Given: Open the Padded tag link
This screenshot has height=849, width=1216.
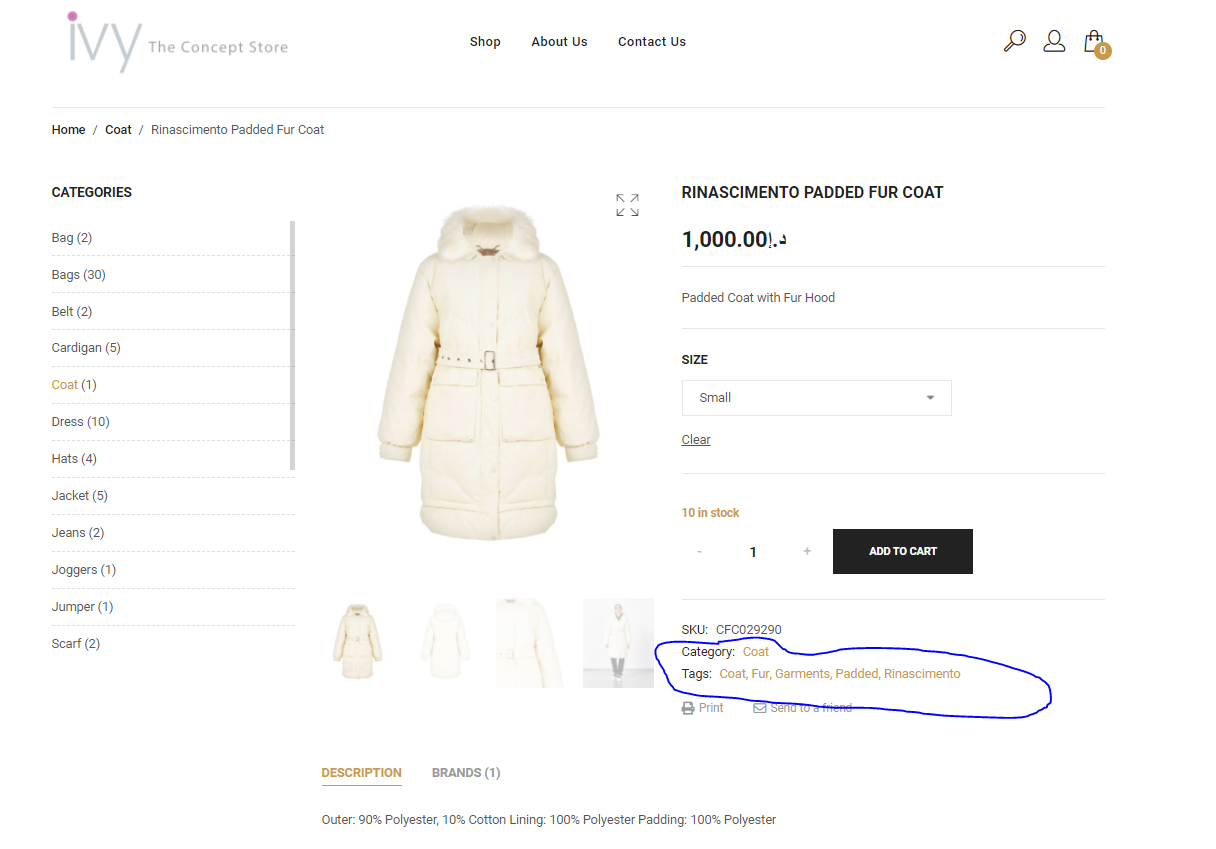Looking at the screenshot, I should tap(857, 674).
